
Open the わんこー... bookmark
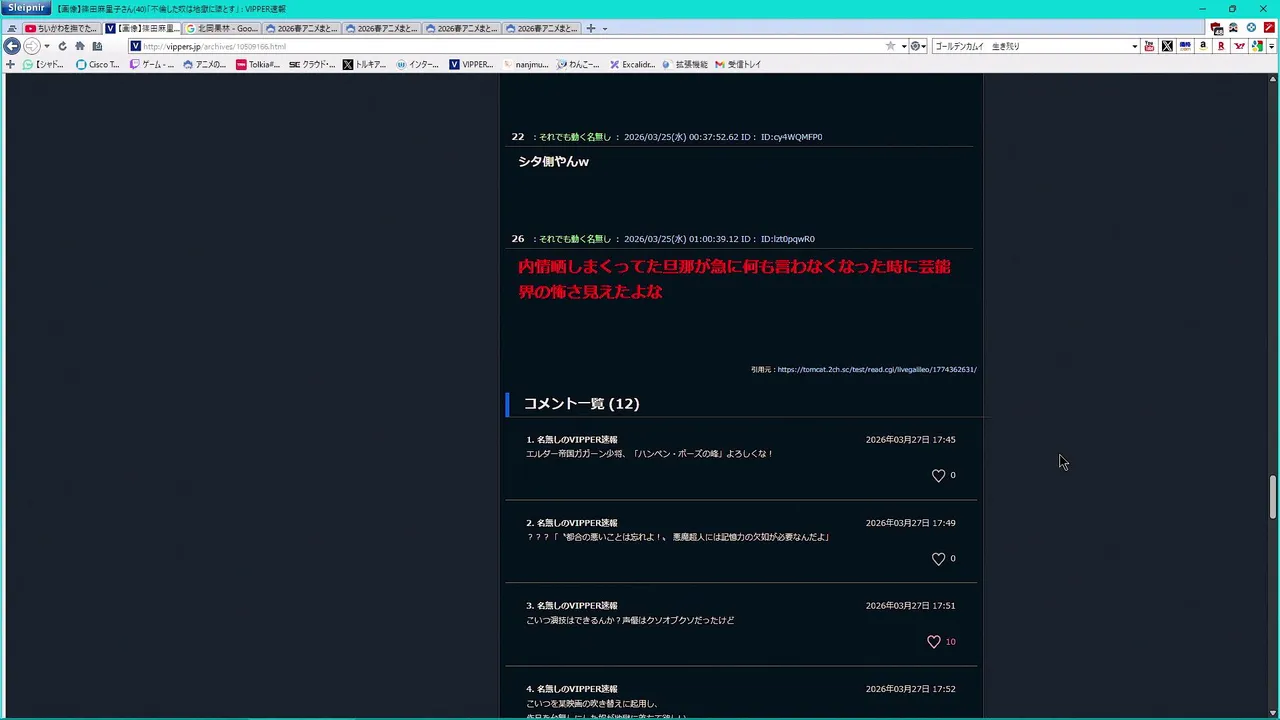click(x=578, y=64)
